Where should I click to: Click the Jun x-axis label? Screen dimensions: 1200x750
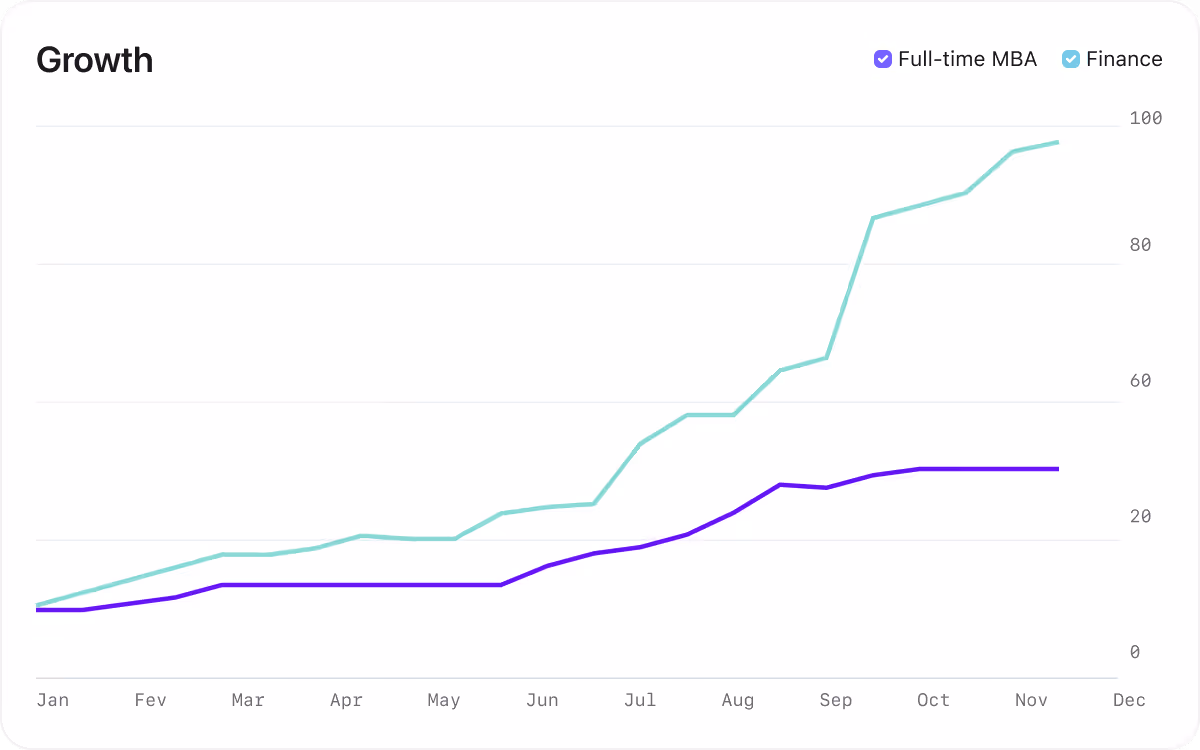542,700
